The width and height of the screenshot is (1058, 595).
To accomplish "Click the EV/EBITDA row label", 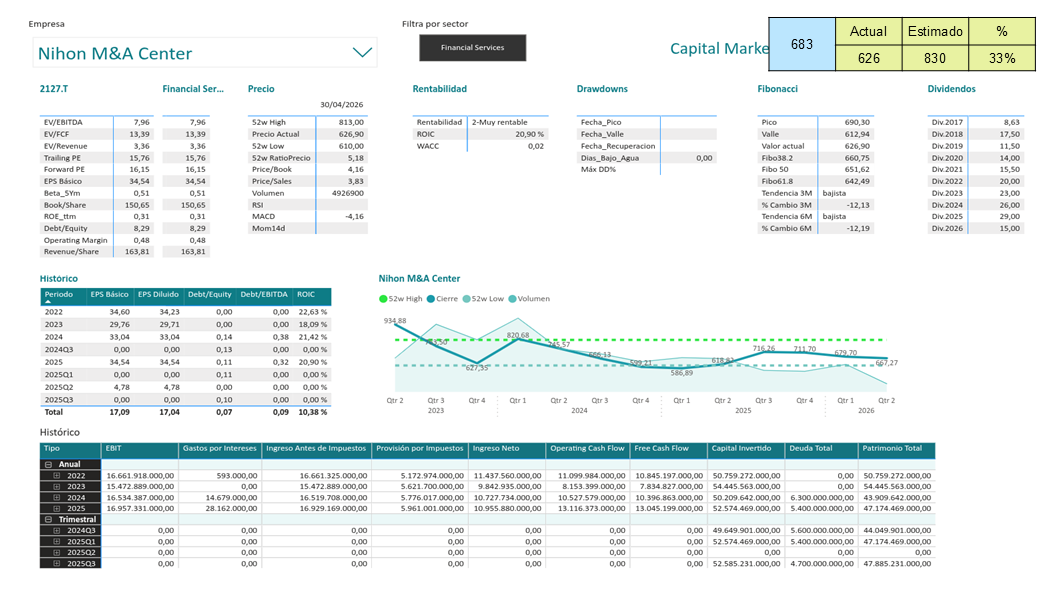I will [63, 123].
